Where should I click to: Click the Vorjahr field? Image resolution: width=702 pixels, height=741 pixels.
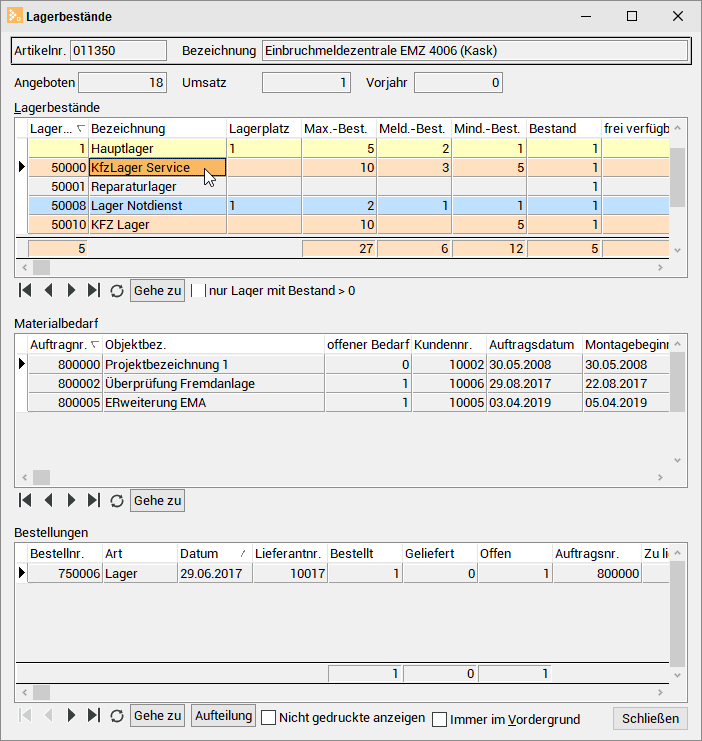pyautogui.click(x=458, y=83)
